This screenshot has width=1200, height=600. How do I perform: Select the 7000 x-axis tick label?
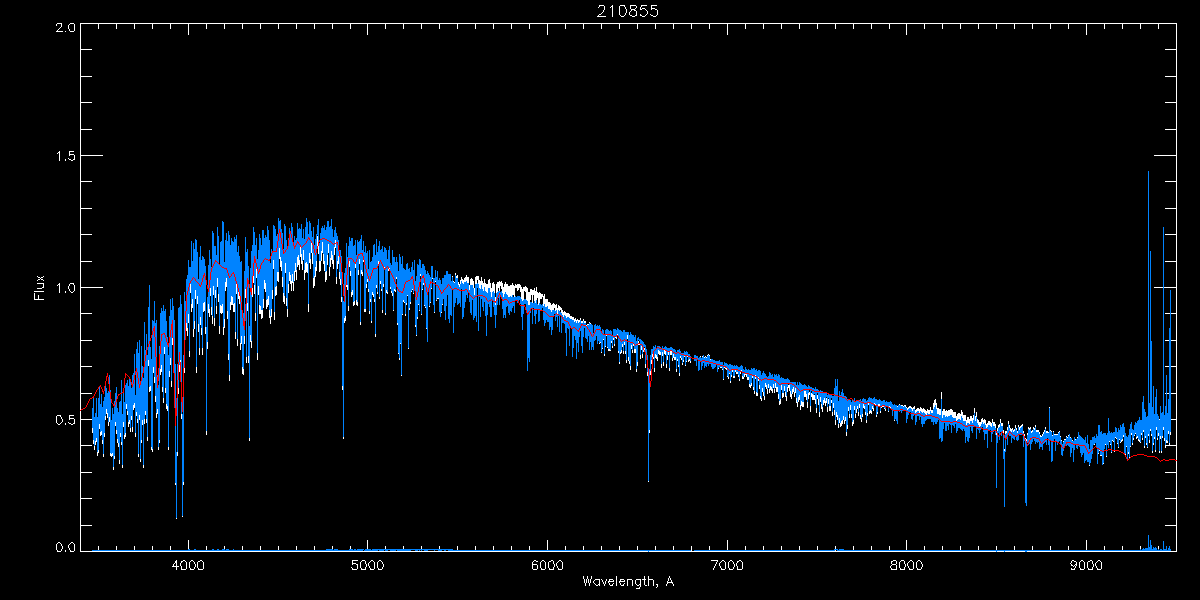(727, 564)
